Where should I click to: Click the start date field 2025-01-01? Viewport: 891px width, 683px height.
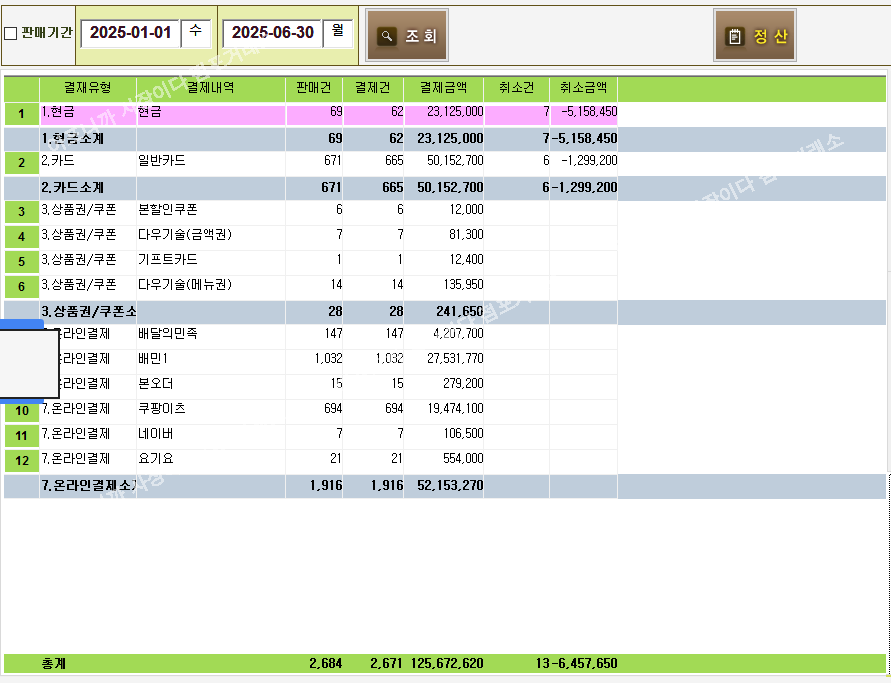tap(131, 33)
